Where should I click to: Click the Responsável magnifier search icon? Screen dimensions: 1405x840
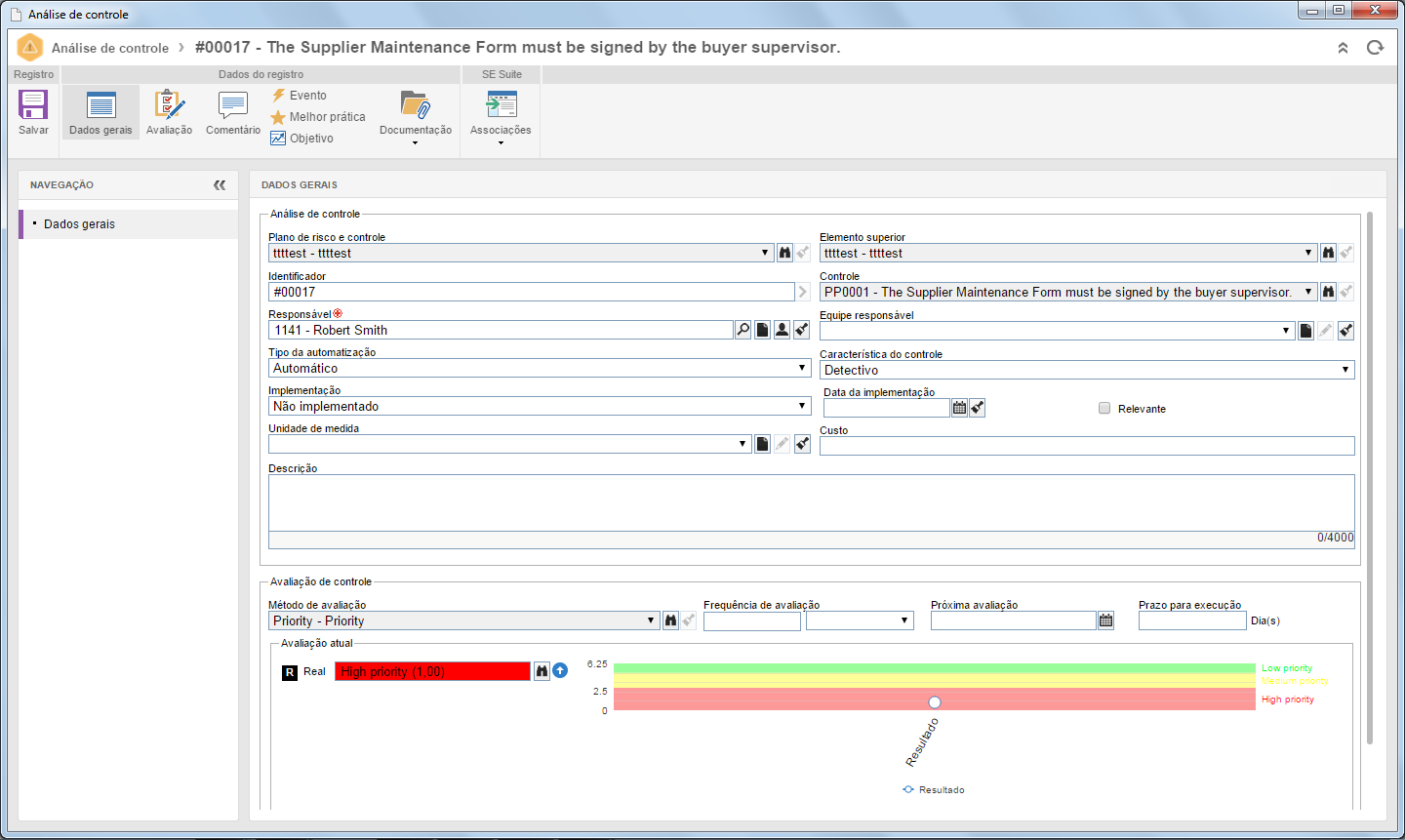[743, 330]
